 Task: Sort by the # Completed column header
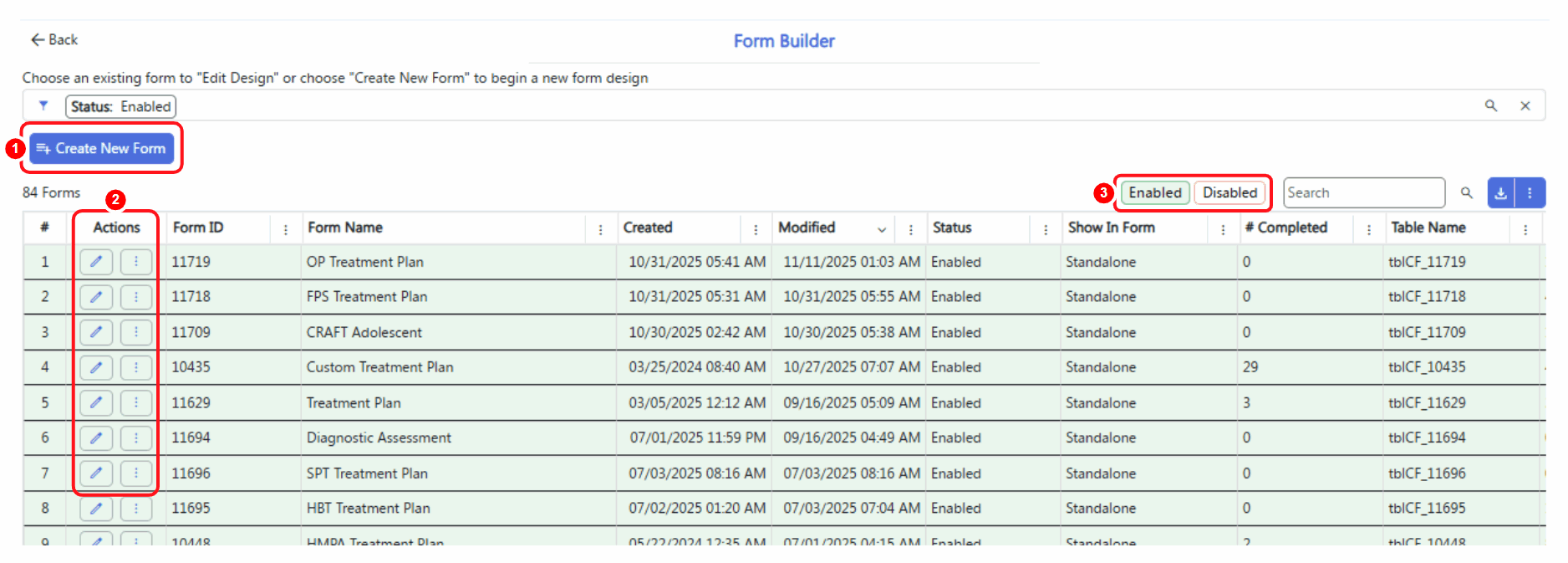pyautogui.click(x=1285, y=228)
